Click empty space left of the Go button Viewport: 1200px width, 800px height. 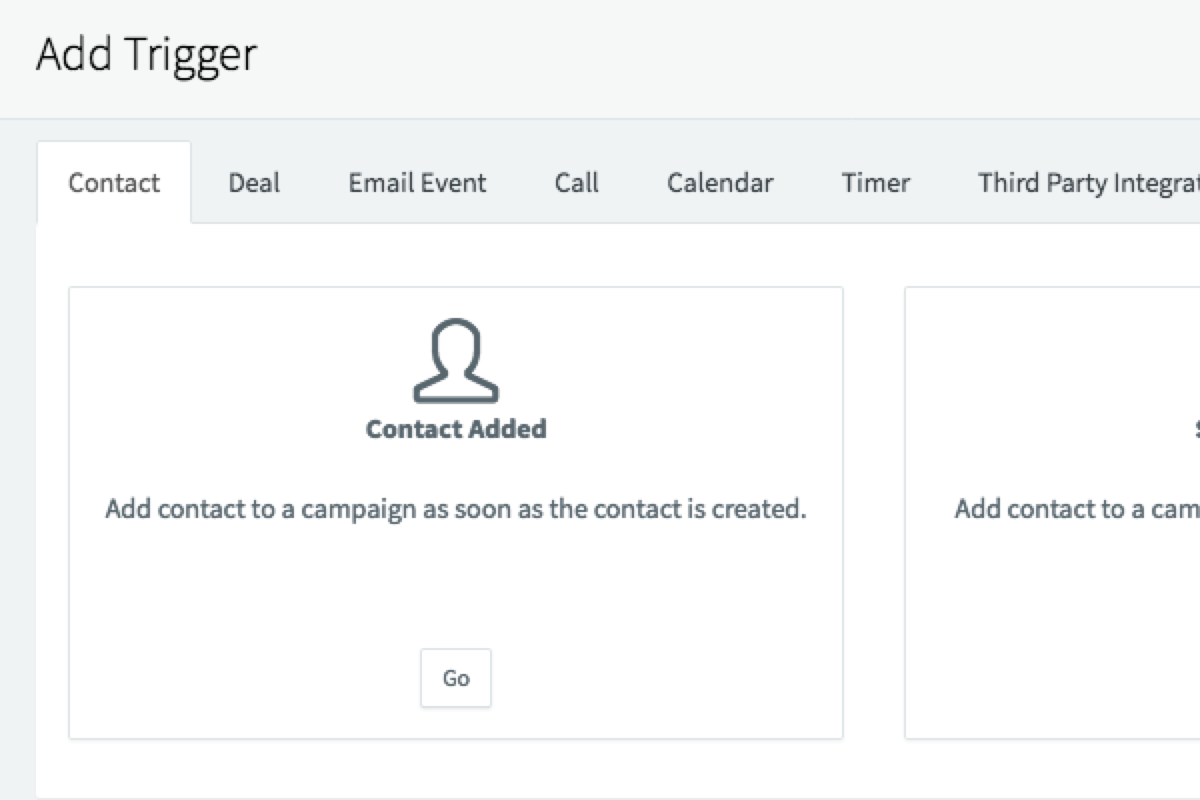250,678
